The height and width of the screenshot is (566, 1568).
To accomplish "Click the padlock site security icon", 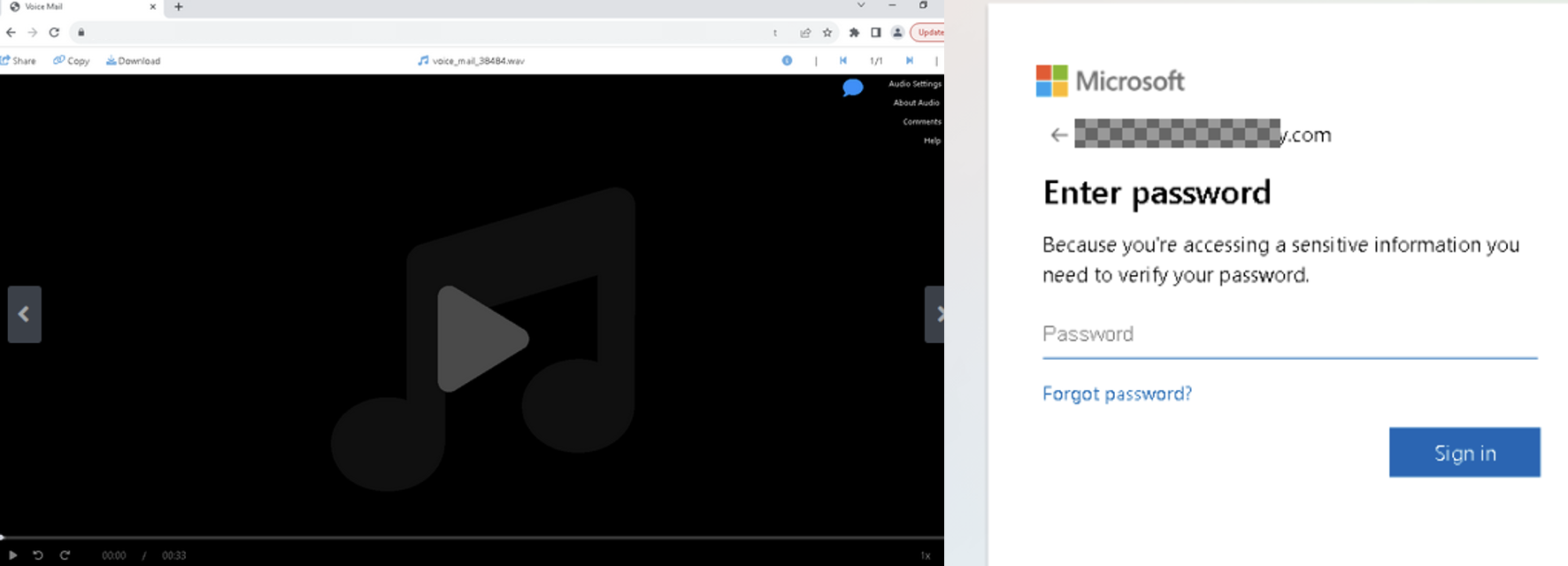I will [81, 33].
